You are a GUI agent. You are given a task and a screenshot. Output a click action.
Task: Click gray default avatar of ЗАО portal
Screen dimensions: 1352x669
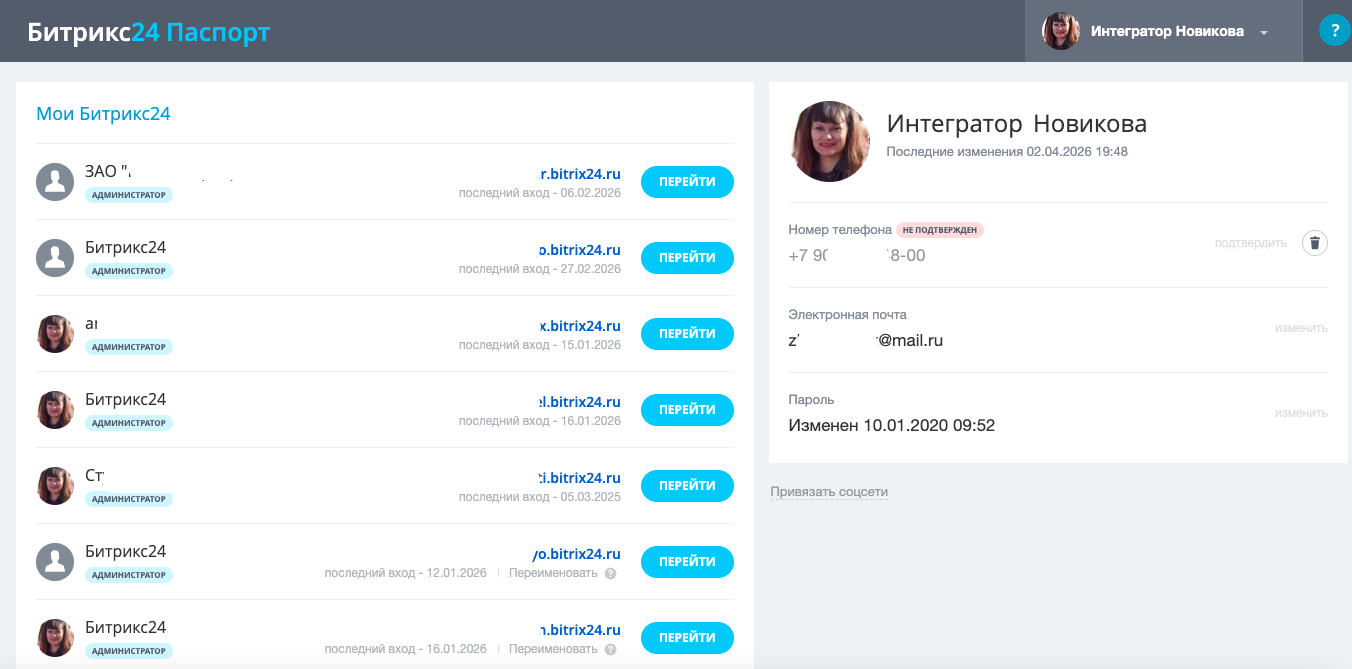click(x=55, y=182)
